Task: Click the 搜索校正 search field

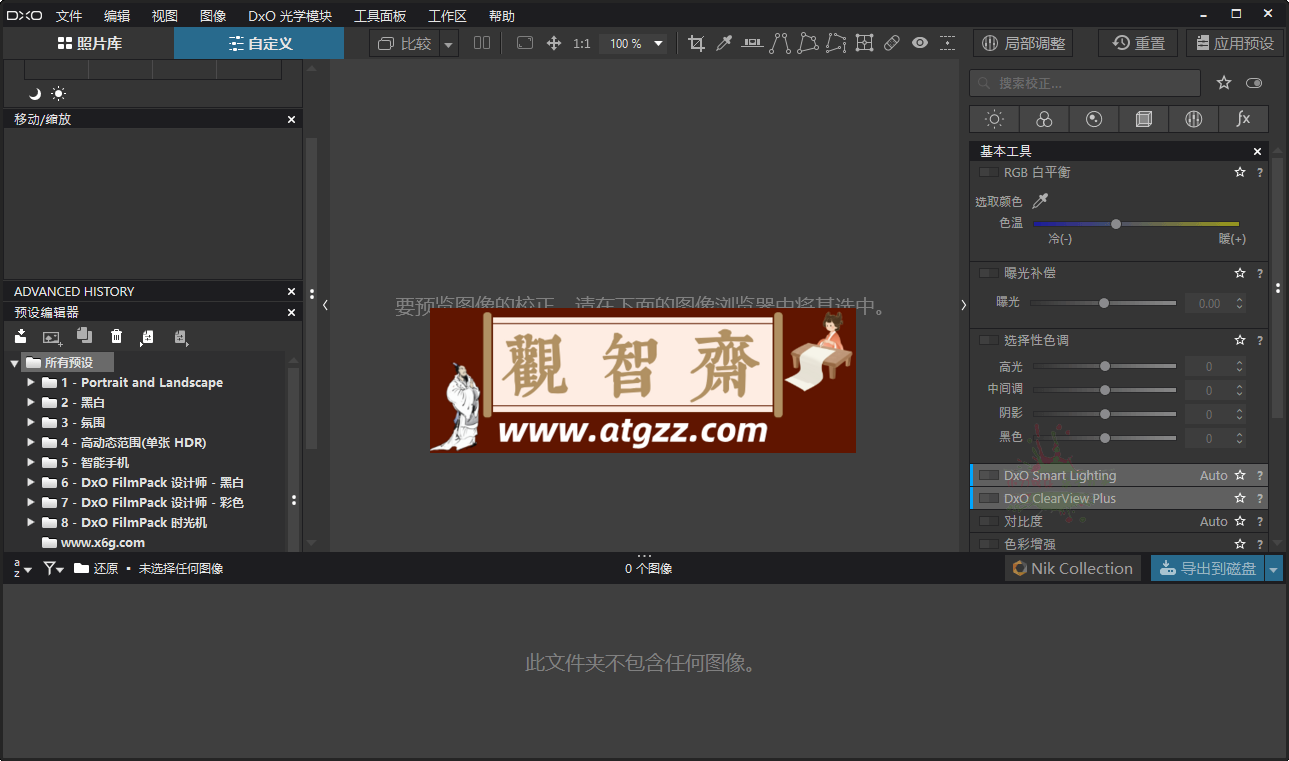Action: (x=1085, y=83)
